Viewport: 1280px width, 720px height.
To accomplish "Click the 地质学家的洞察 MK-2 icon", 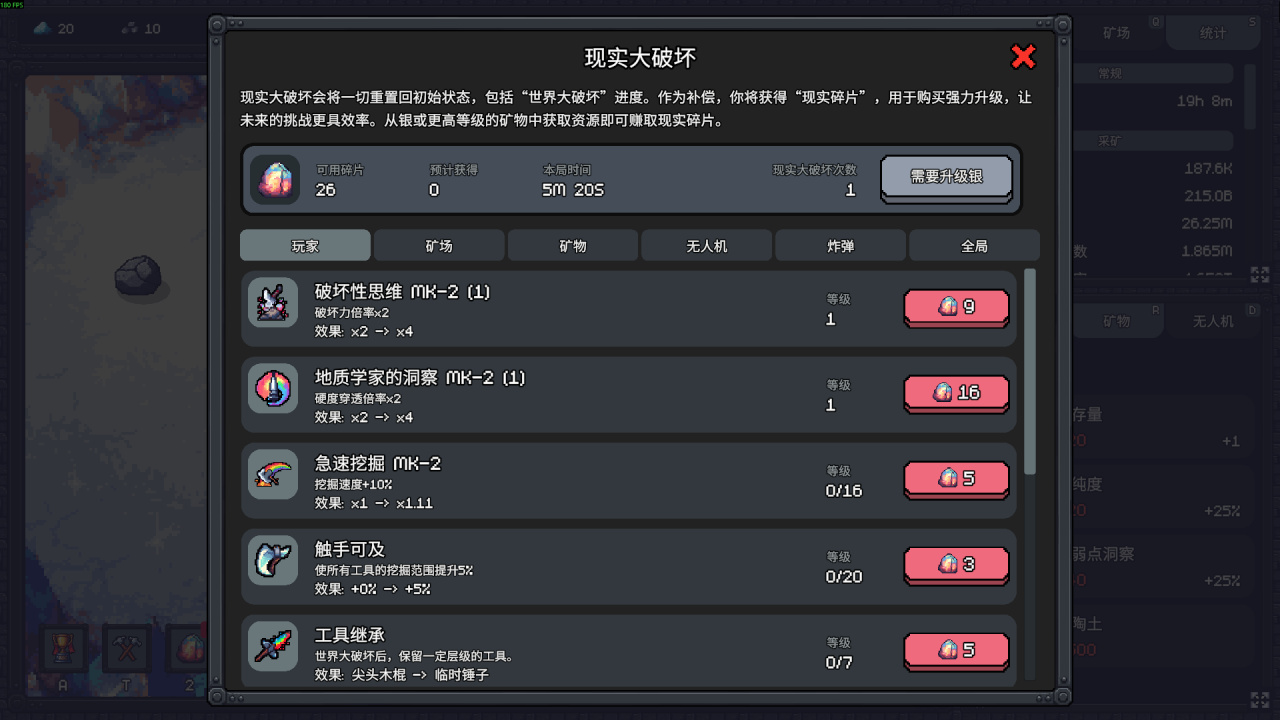I will [x=273, y=389].
